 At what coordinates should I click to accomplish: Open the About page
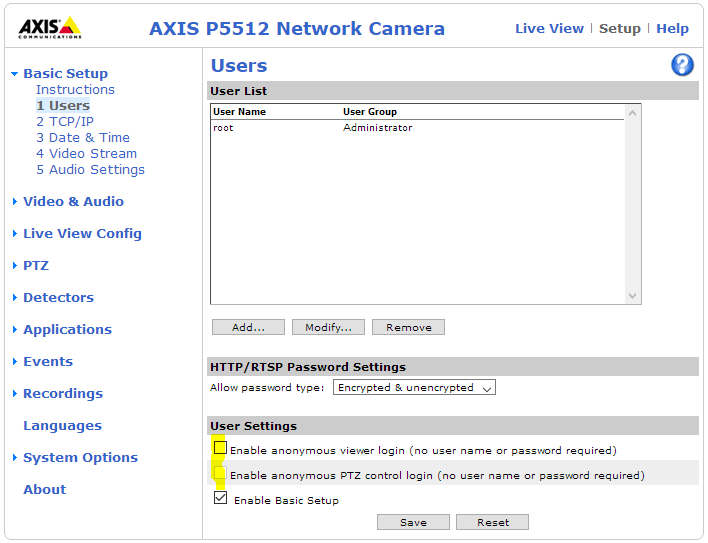point(45,489)
